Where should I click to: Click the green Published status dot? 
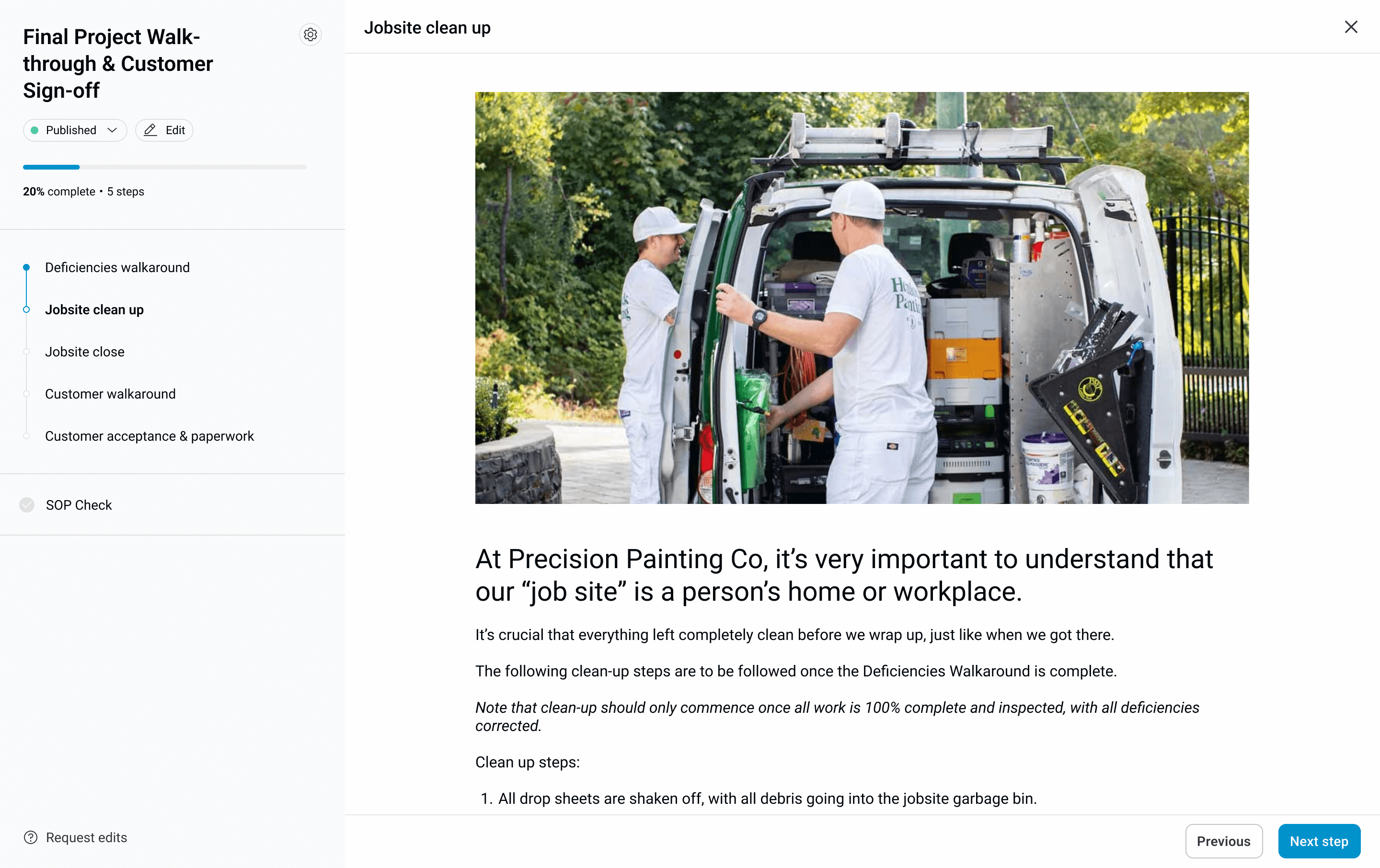[34, 130]
